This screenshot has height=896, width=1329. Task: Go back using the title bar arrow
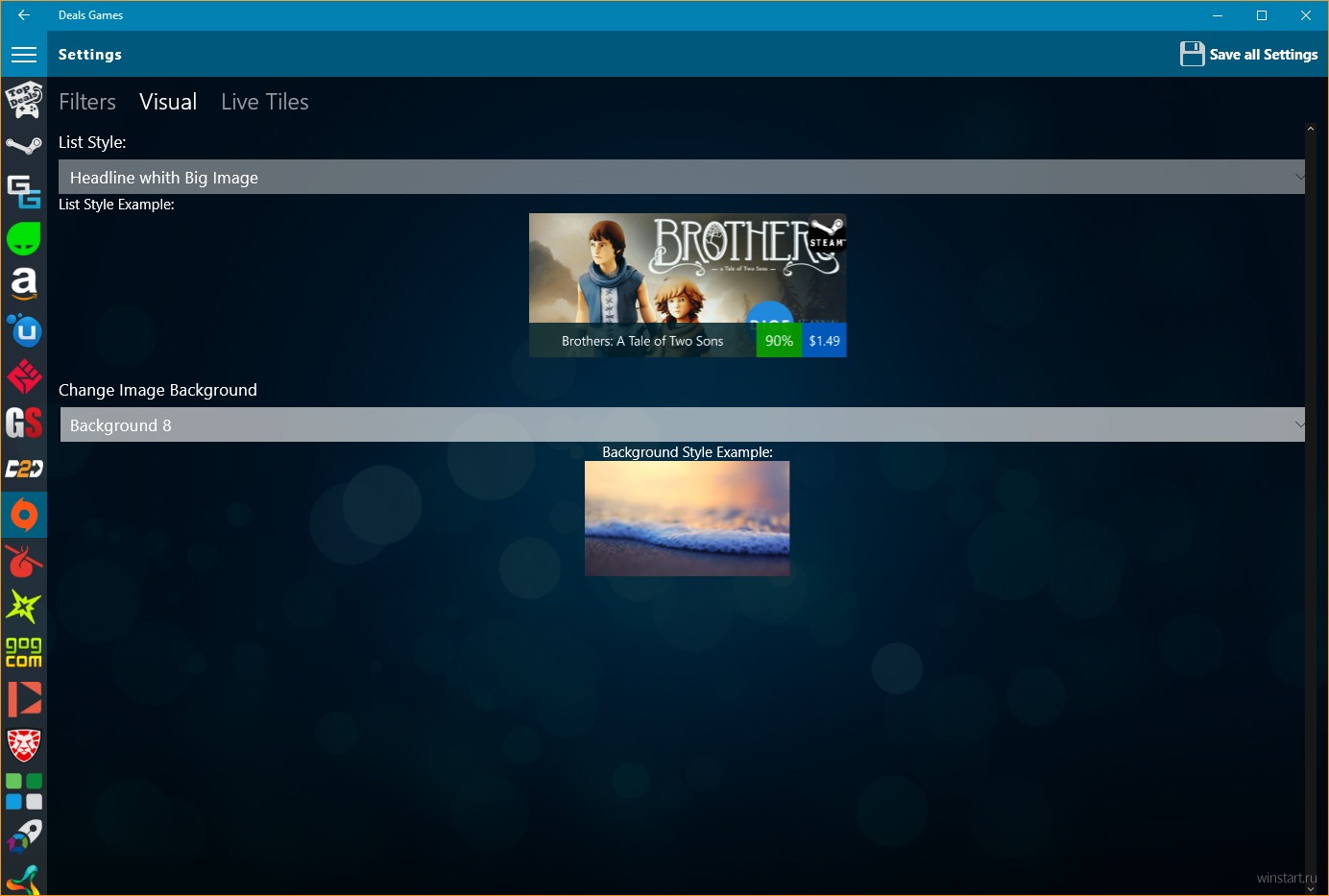(24, 15)
